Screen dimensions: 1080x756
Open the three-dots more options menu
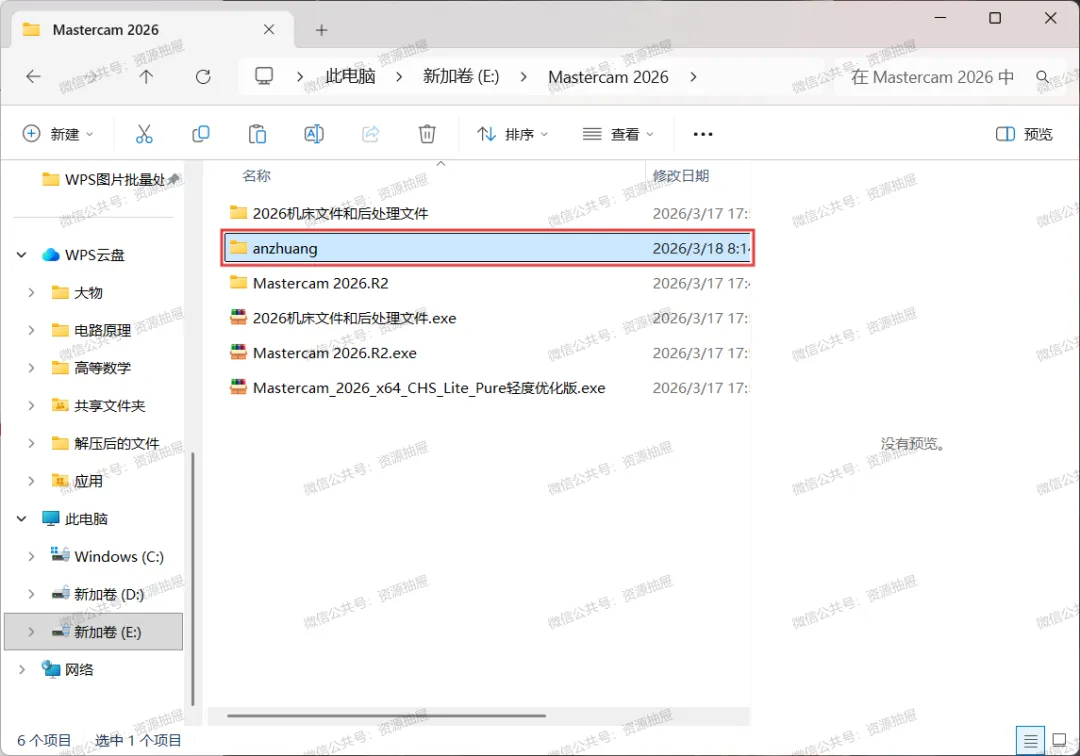(x=703, y=134)
